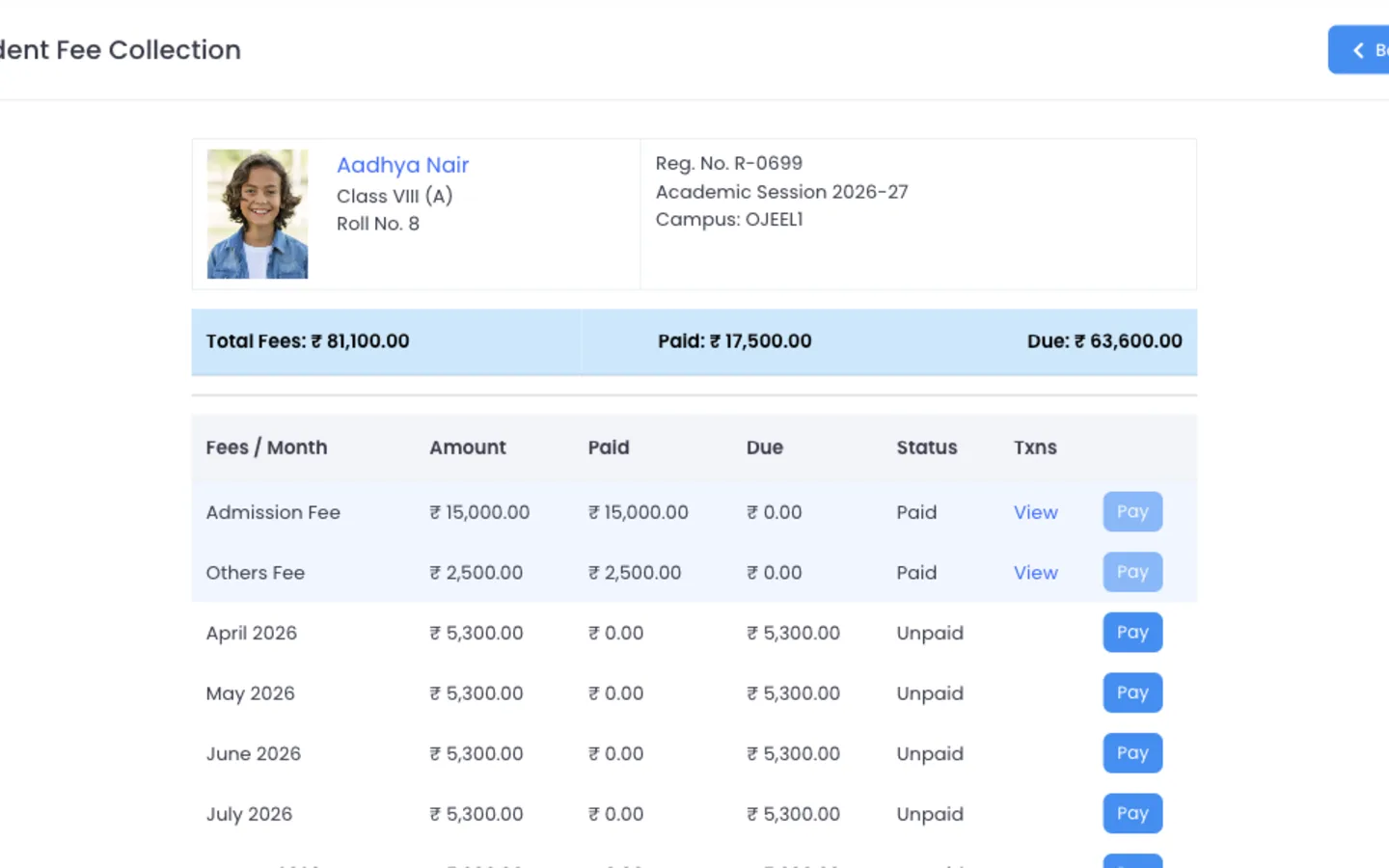Screen dimensions: 1389x868
Task: Click the 'July 2026' row label
Action: click(x=249, y=815)
